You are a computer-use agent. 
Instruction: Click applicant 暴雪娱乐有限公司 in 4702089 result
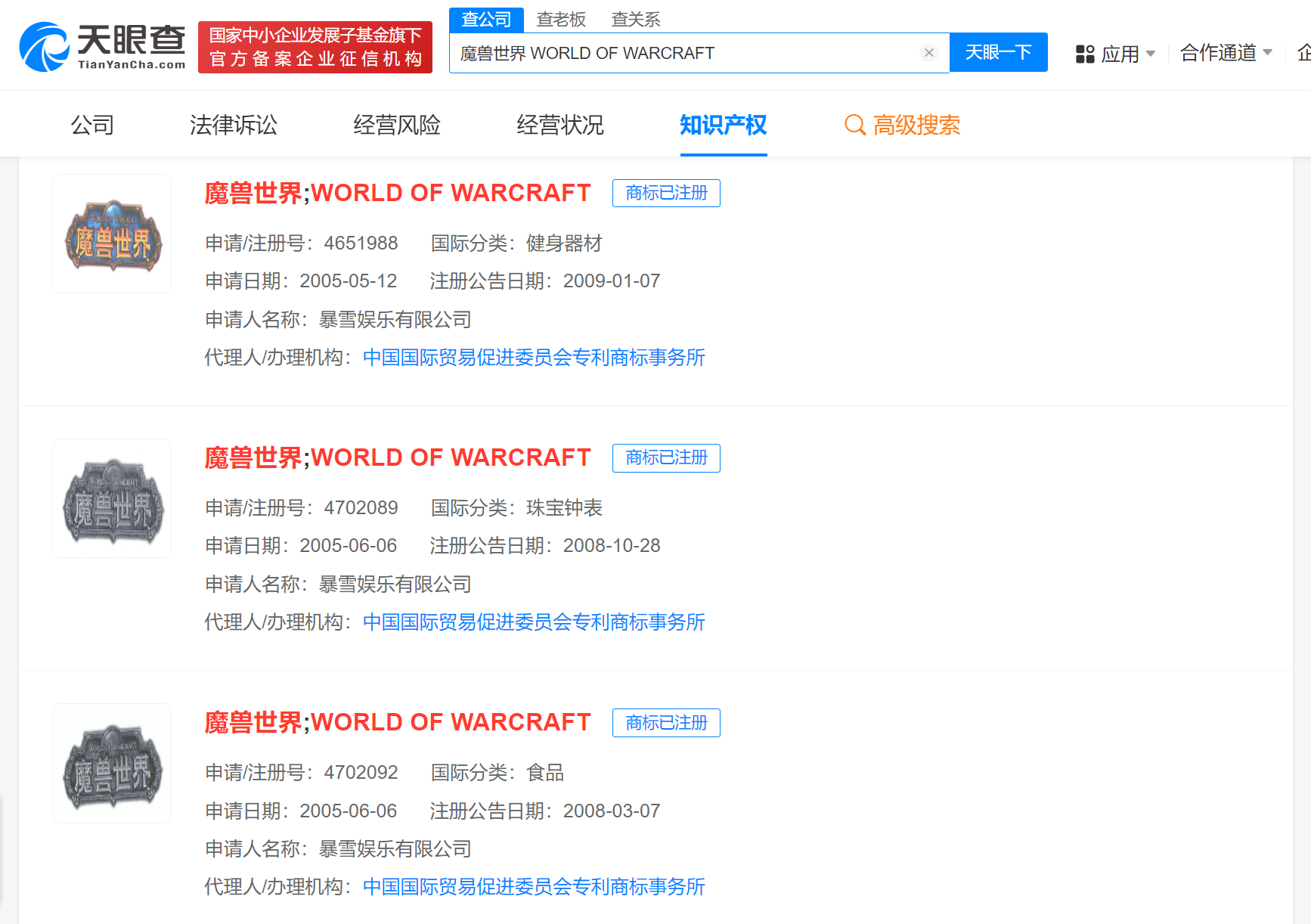tap(395, 584)
